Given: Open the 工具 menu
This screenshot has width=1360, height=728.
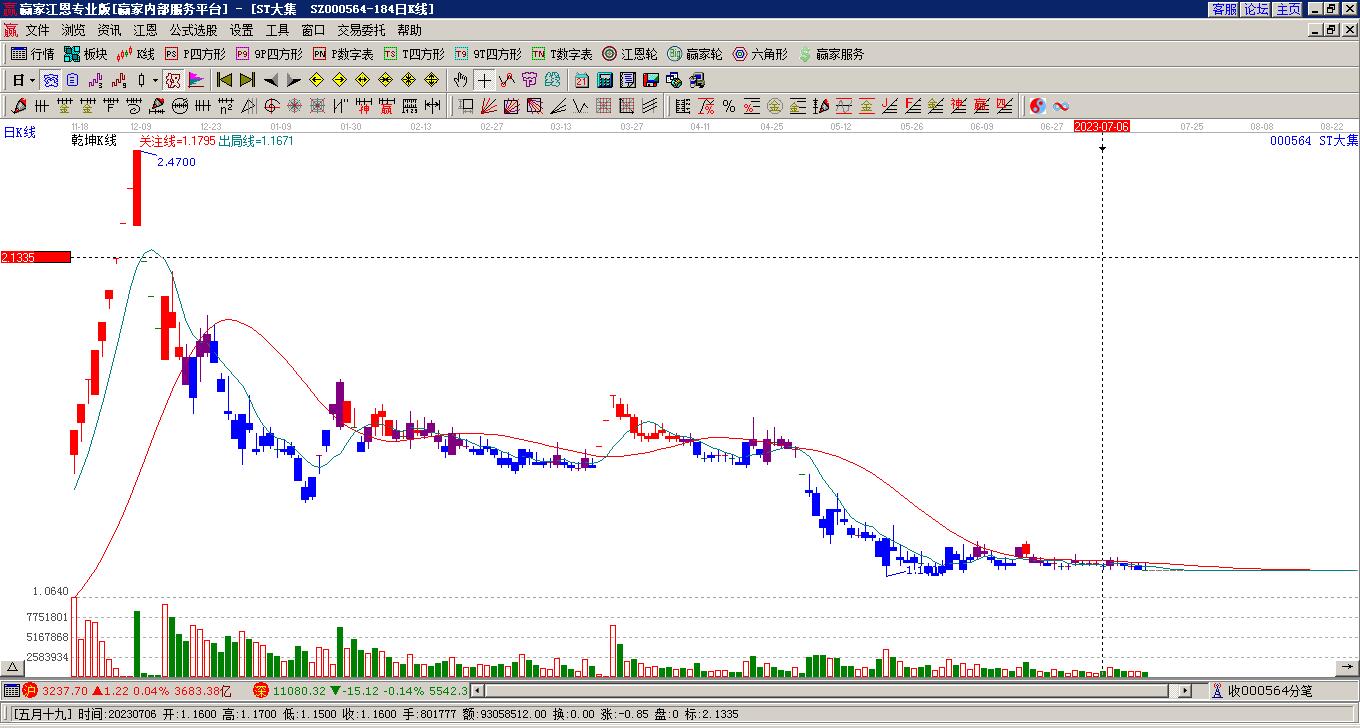Looking at the screenshot, I should (x=277, y=31).
